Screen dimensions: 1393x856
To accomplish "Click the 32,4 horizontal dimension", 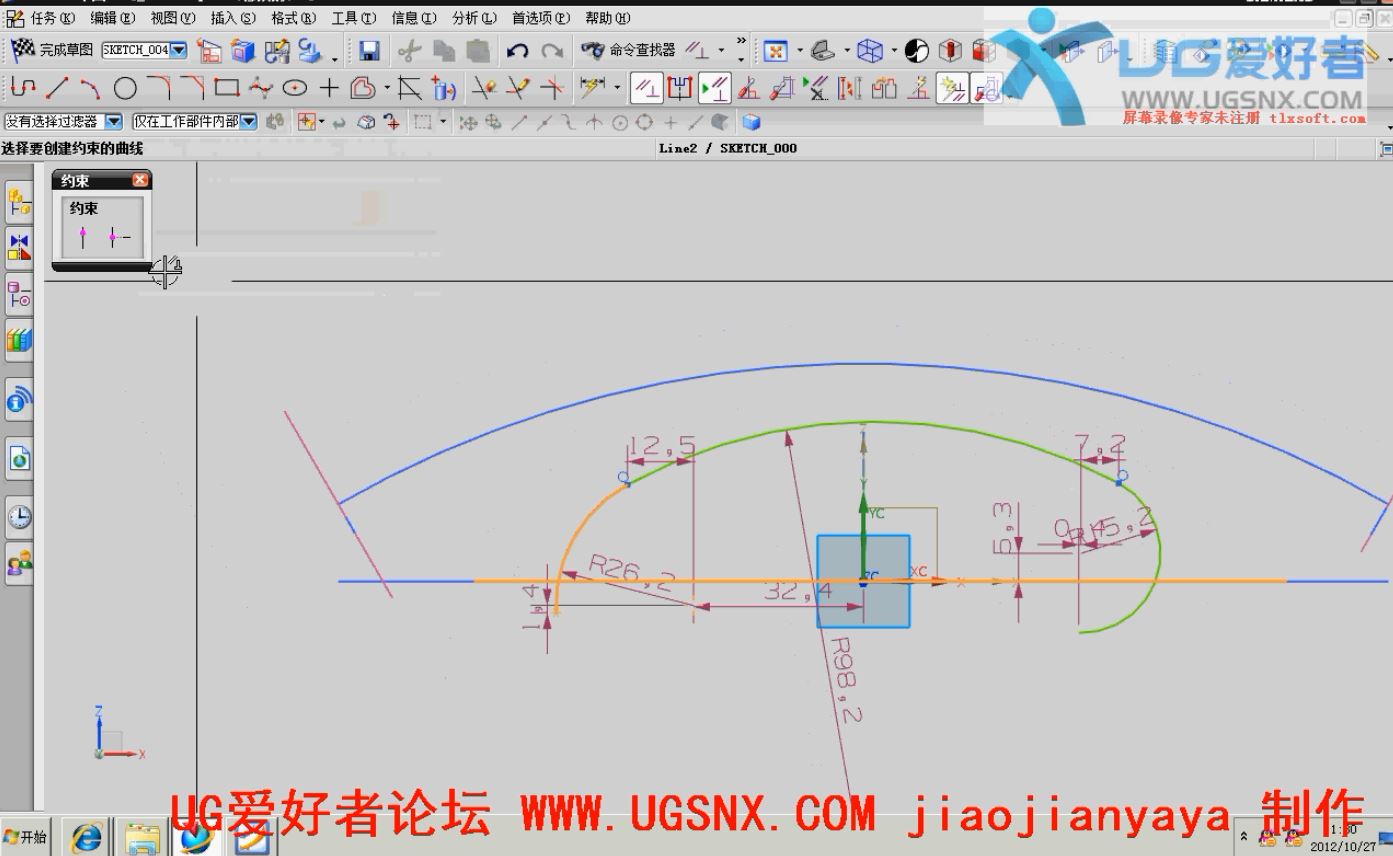I will click(x=797, y=591).
